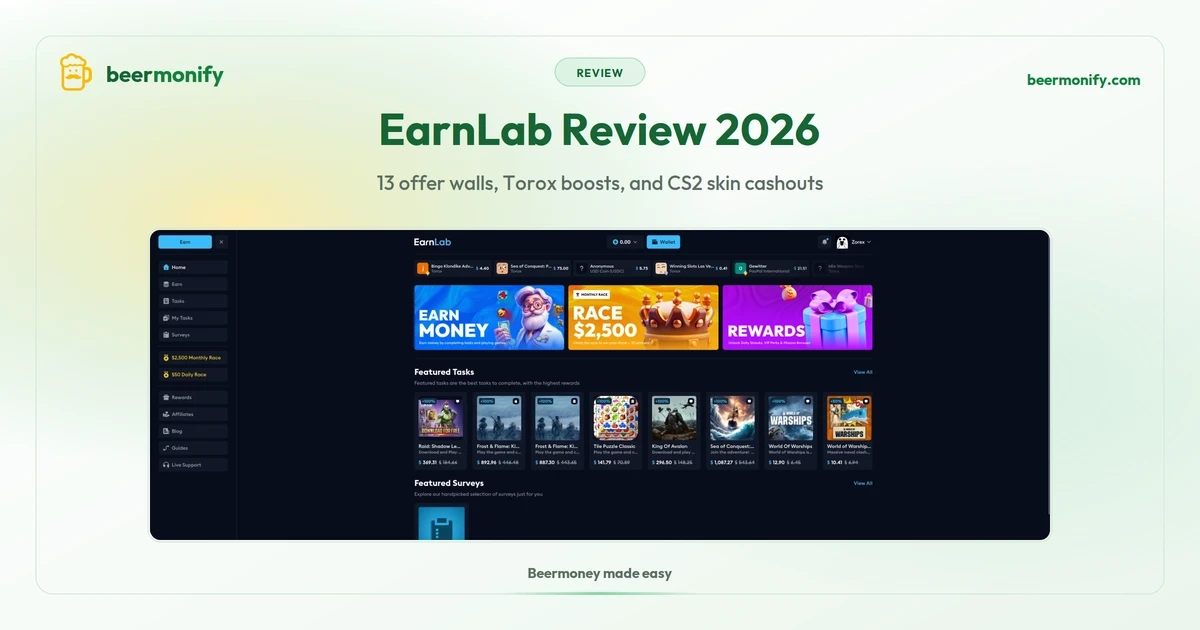
Task: Close the sidebar with the X button
Action: coord(221,242)
